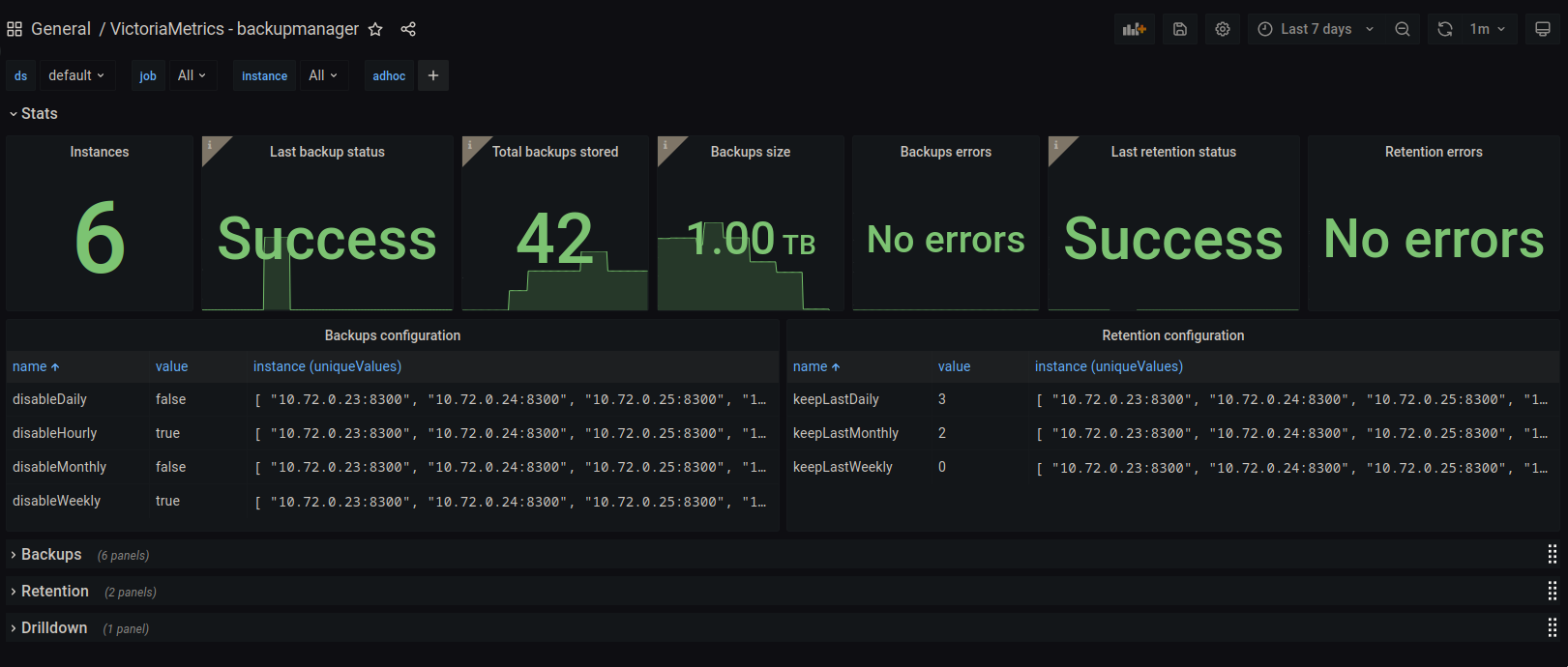Sort Retention configuration by value column

pos(954,366)
